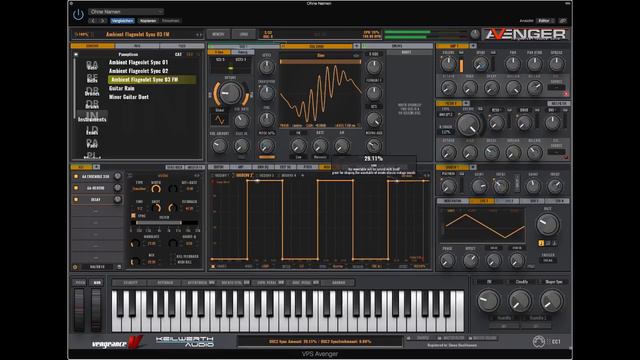Screen dimensions: 640x360
Task: Go to previous plugin setting arrow
Action: point(94,21)
